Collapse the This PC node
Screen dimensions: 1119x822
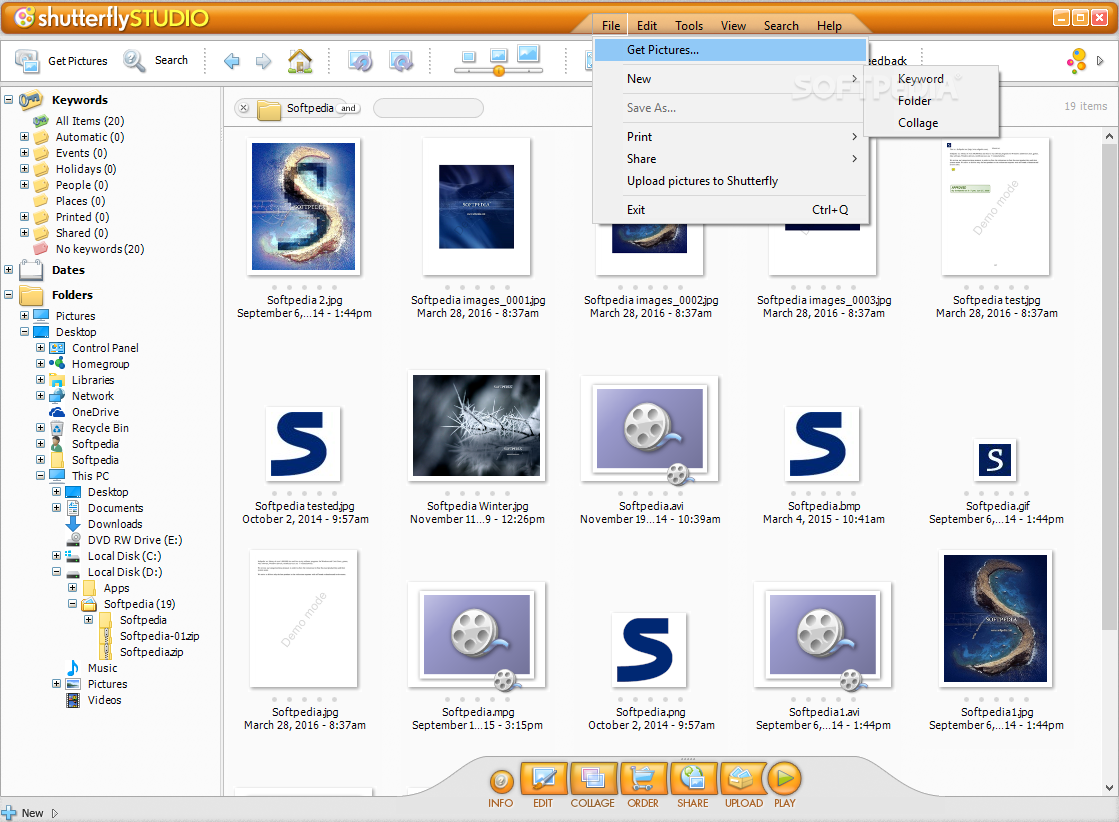click(x=41, y=475)
